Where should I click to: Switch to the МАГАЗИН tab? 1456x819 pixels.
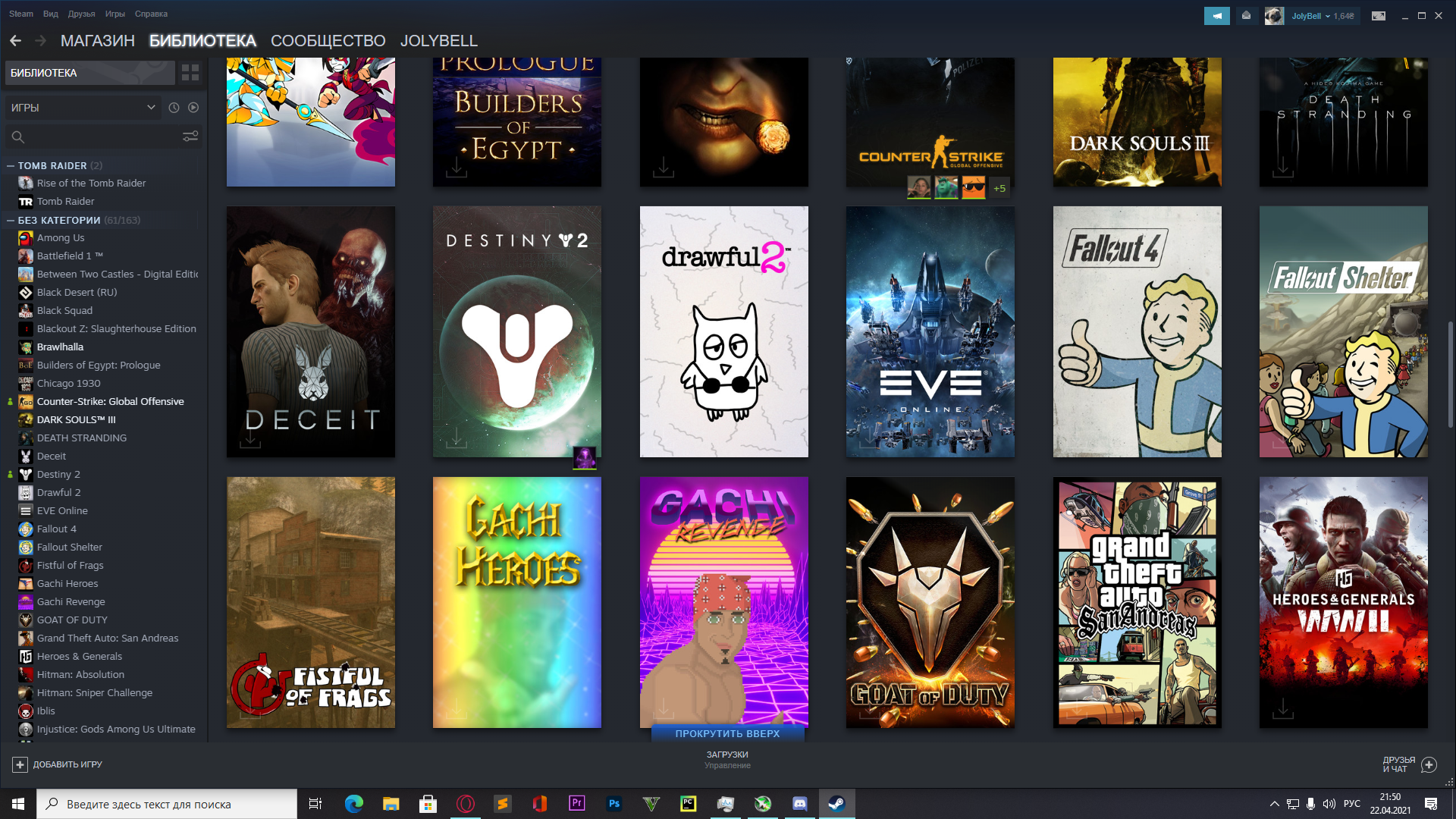click(x=98, y=41)
